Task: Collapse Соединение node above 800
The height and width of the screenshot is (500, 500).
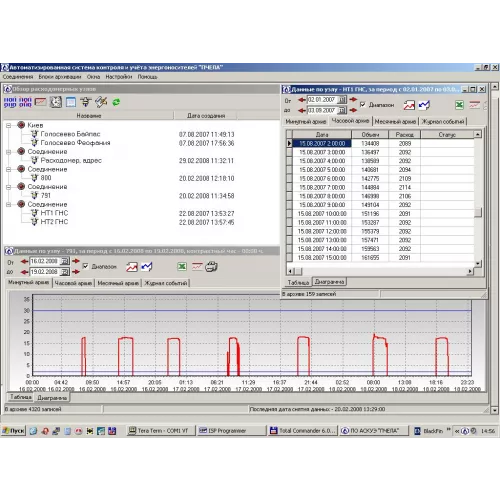Action: click(9, 169)
